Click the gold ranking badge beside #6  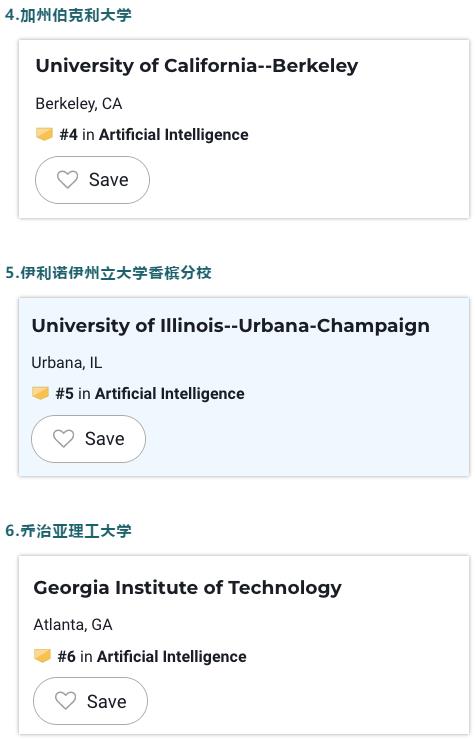click(x=42, y=656)
